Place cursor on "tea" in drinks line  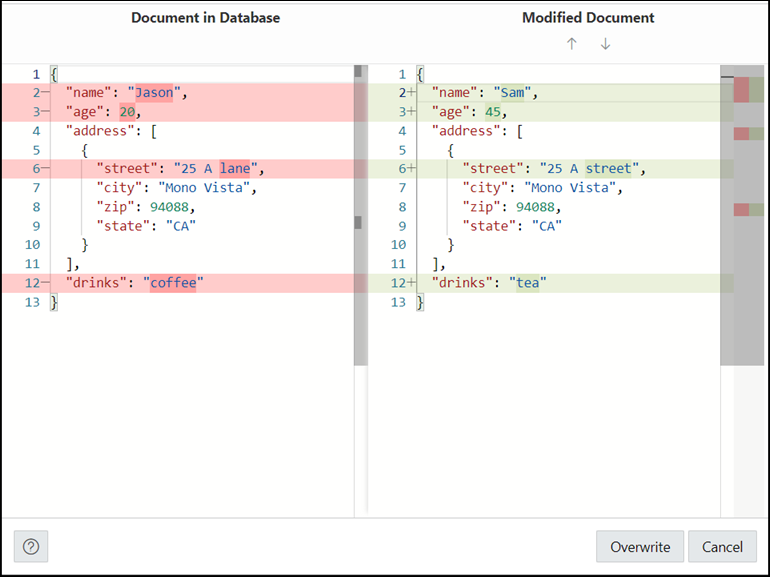click(x=527, y=282)
